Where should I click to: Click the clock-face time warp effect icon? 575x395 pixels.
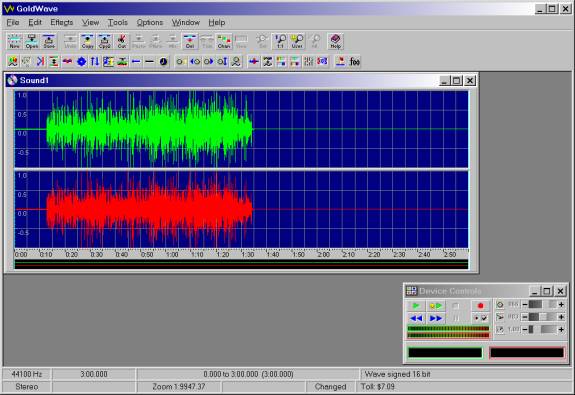coord(163,62)
